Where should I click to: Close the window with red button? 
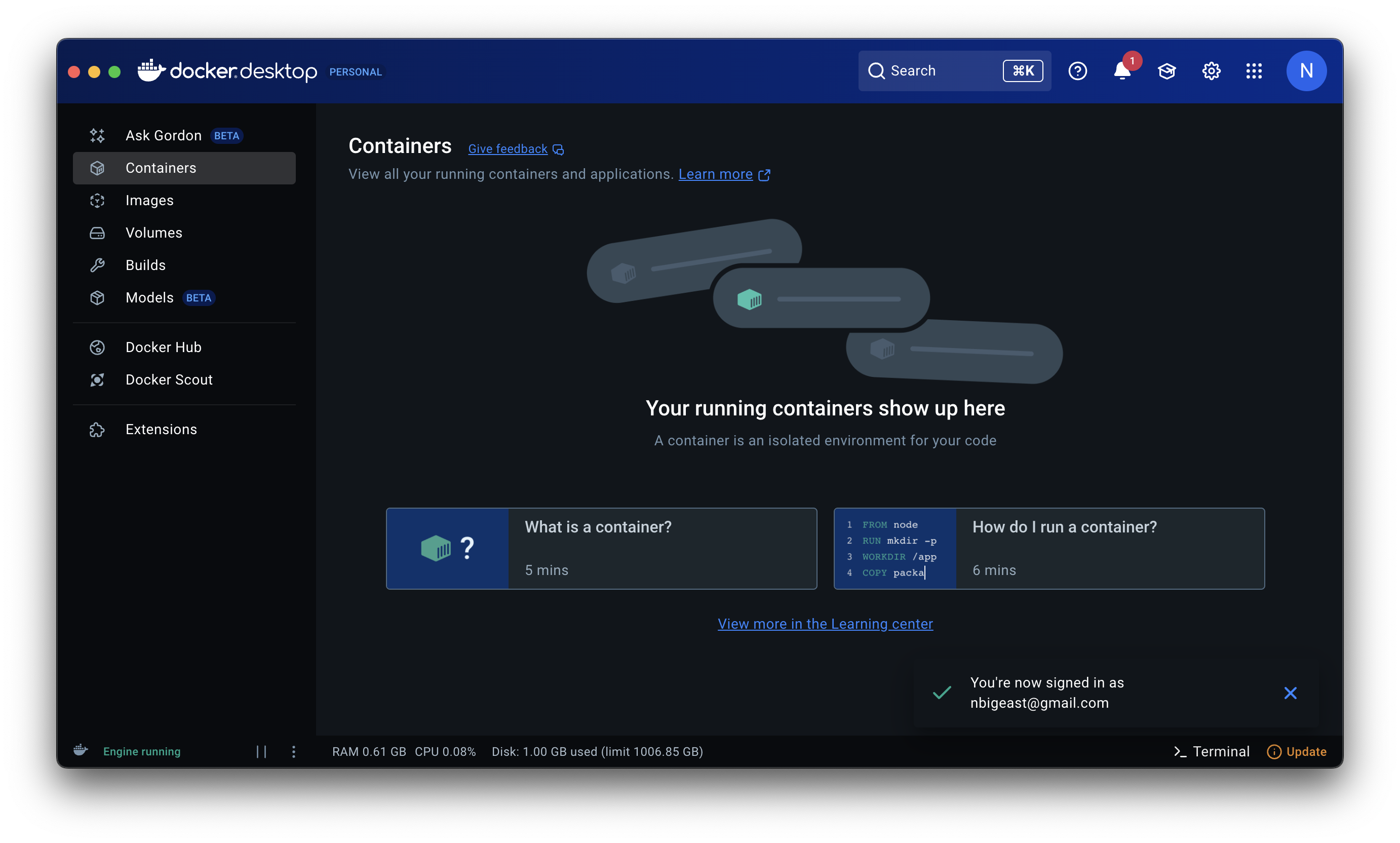[74, 71]
